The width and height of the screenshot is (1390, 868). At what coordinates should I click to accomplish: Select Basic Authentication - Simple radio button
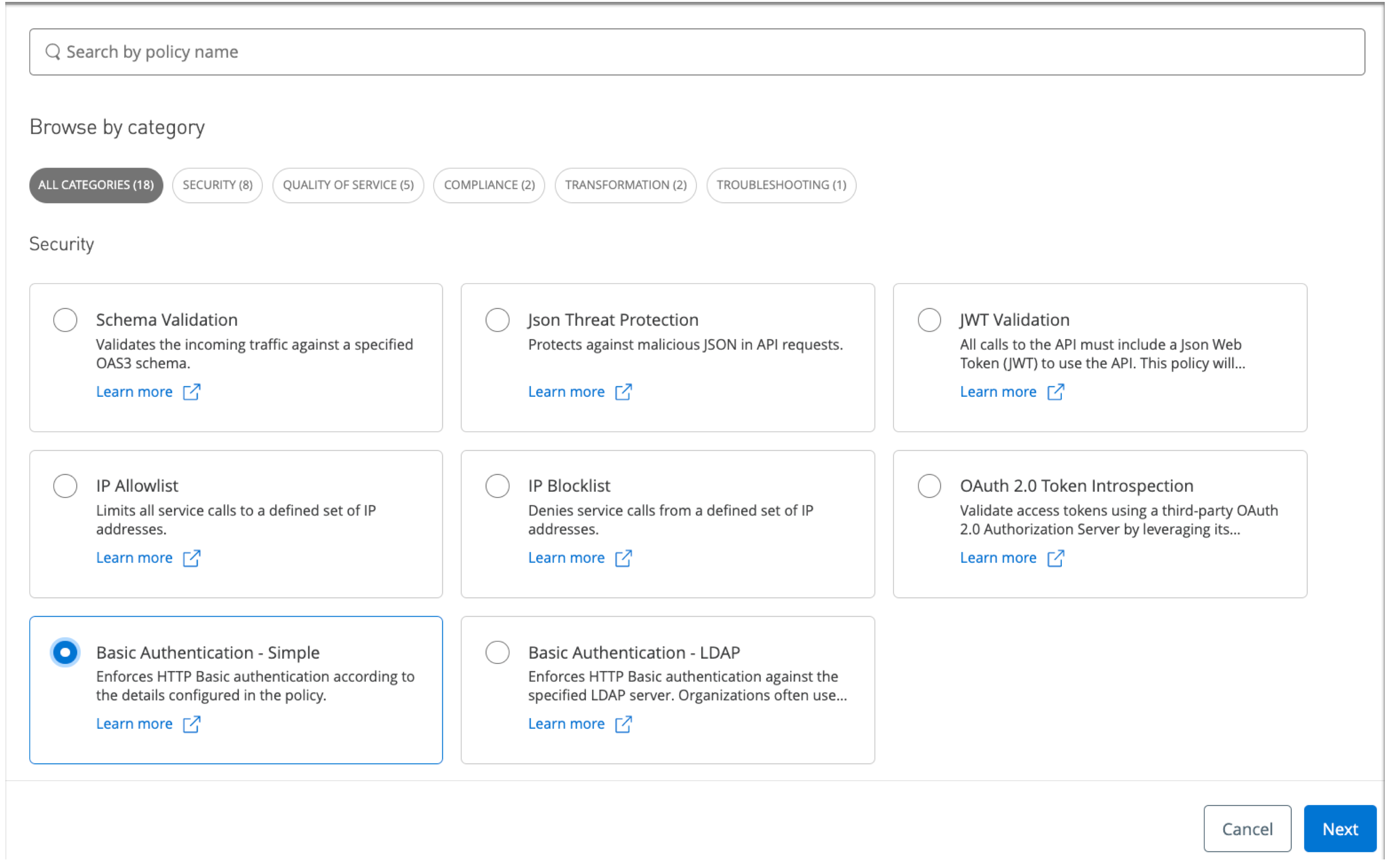[x=65, y=652]
